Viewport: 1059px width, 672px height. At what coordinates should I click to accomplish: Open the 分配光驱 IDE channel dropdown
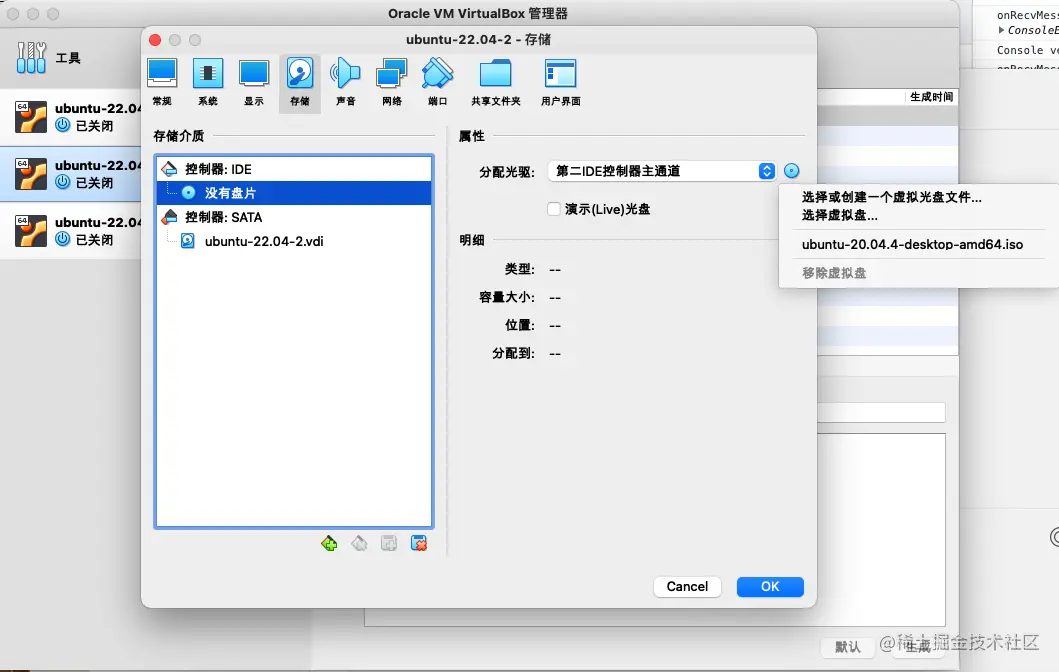tap(661, 171)
